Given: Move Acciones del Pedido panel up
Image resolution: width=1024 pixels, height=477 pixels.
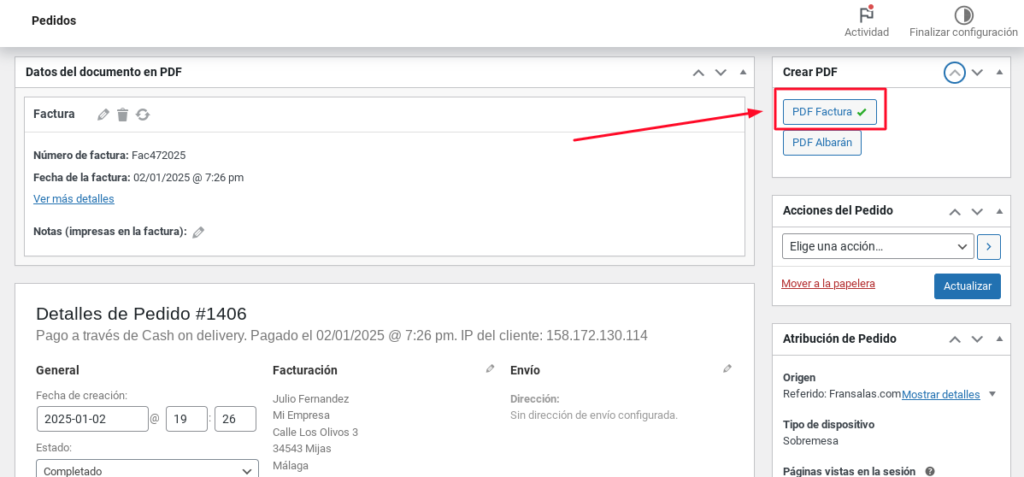Looking at the screenshot, I should tap(955, 212).
